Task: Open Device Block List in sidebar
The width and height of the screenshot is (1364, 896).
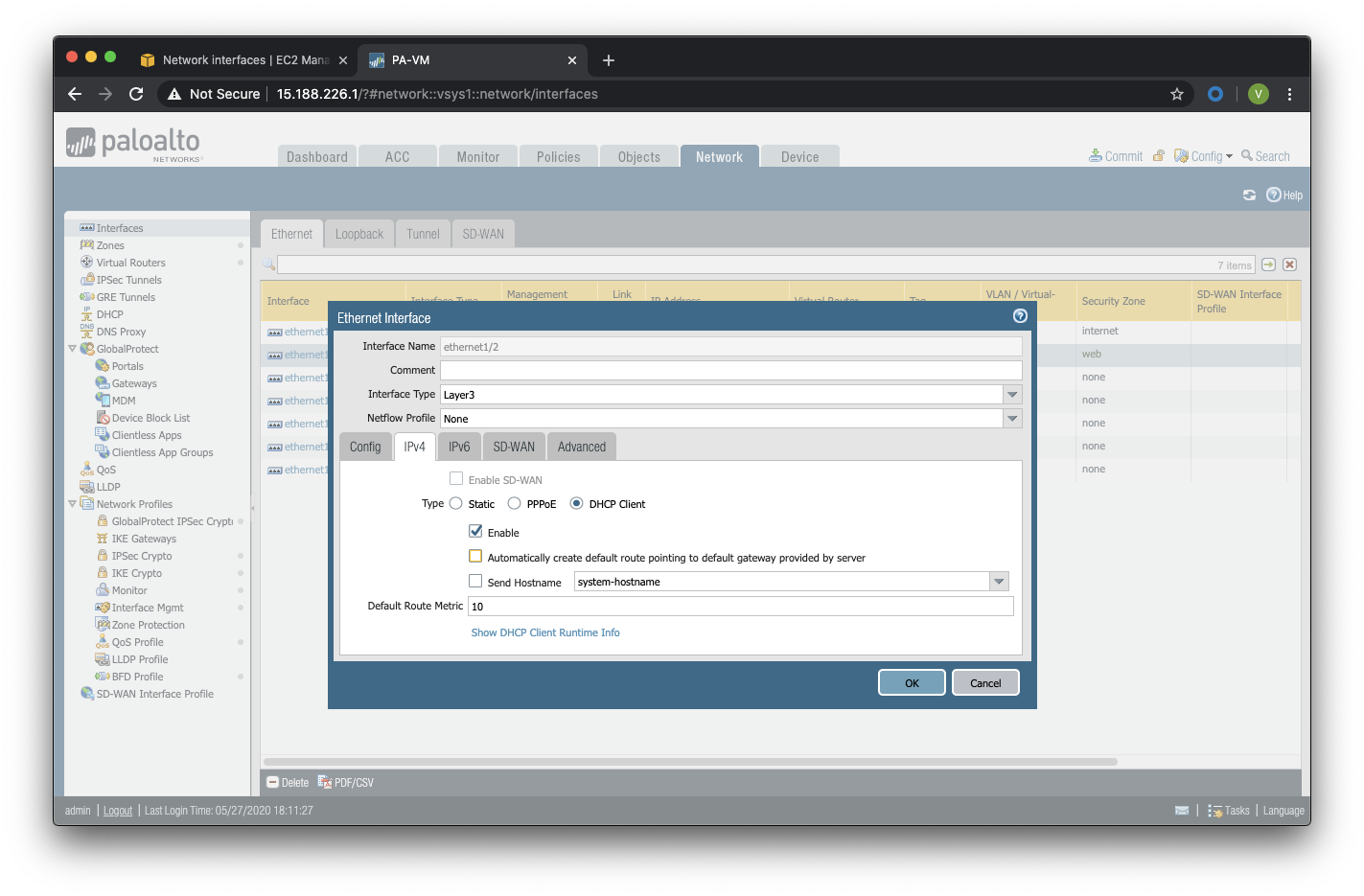Action: pos(150,418)
